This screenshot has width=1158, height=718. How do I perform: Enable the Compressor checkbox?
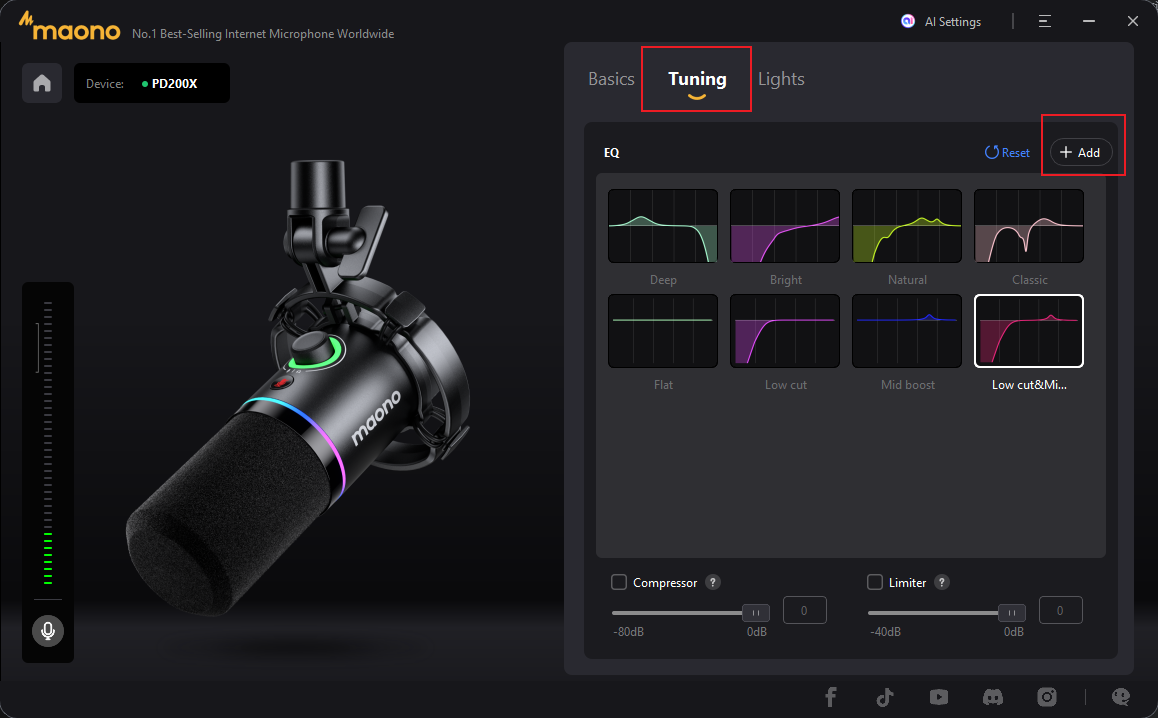pos(619,582)
